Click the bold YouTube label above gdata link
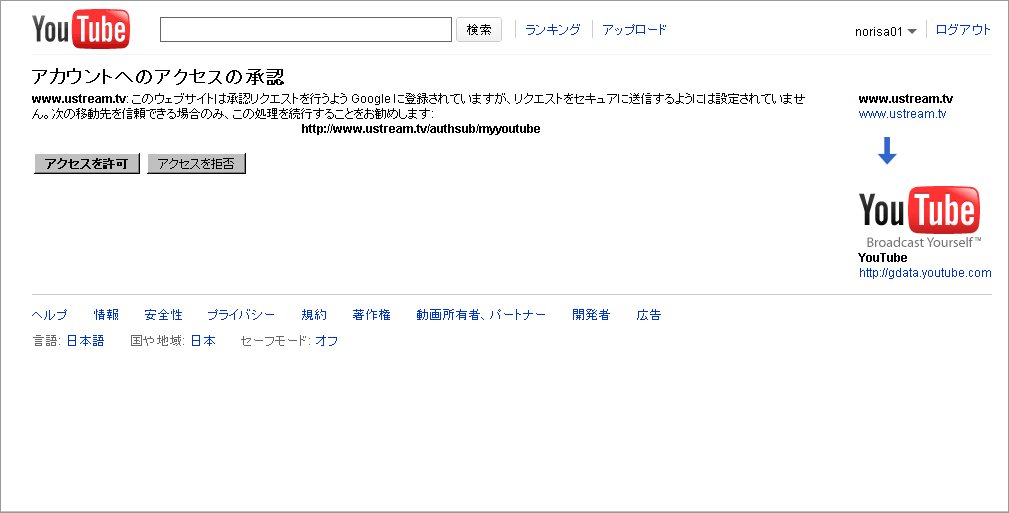Screen dimensions: 1009x513 click(x=882, y=257)
